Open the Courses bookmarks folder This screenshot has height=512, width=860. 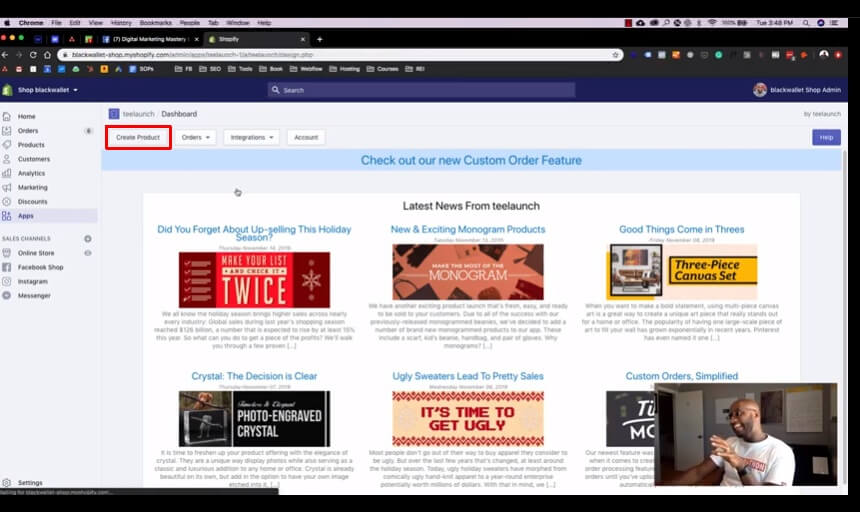coord(382,69)
